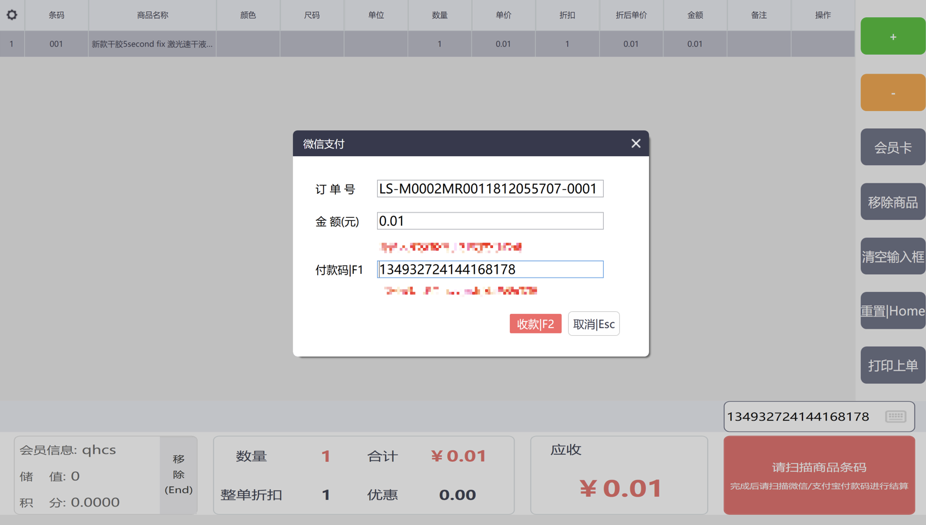Click the 合计 total ¥0.01
The image size is (926, 525).
(x=458, y=456)
